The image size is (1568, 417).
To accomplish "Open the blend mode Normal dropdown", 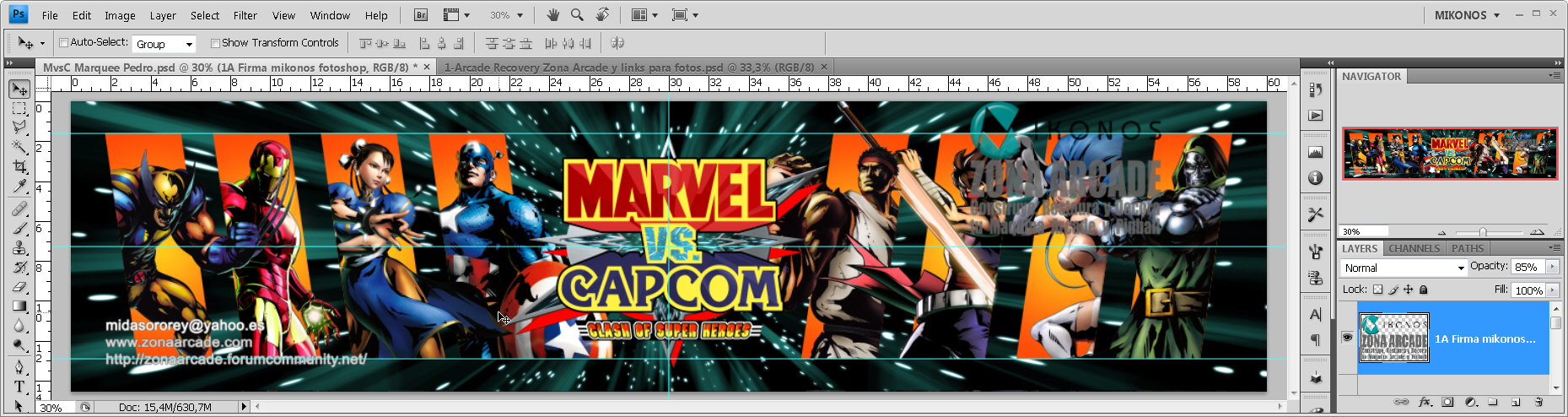I will coord(1404,268).
